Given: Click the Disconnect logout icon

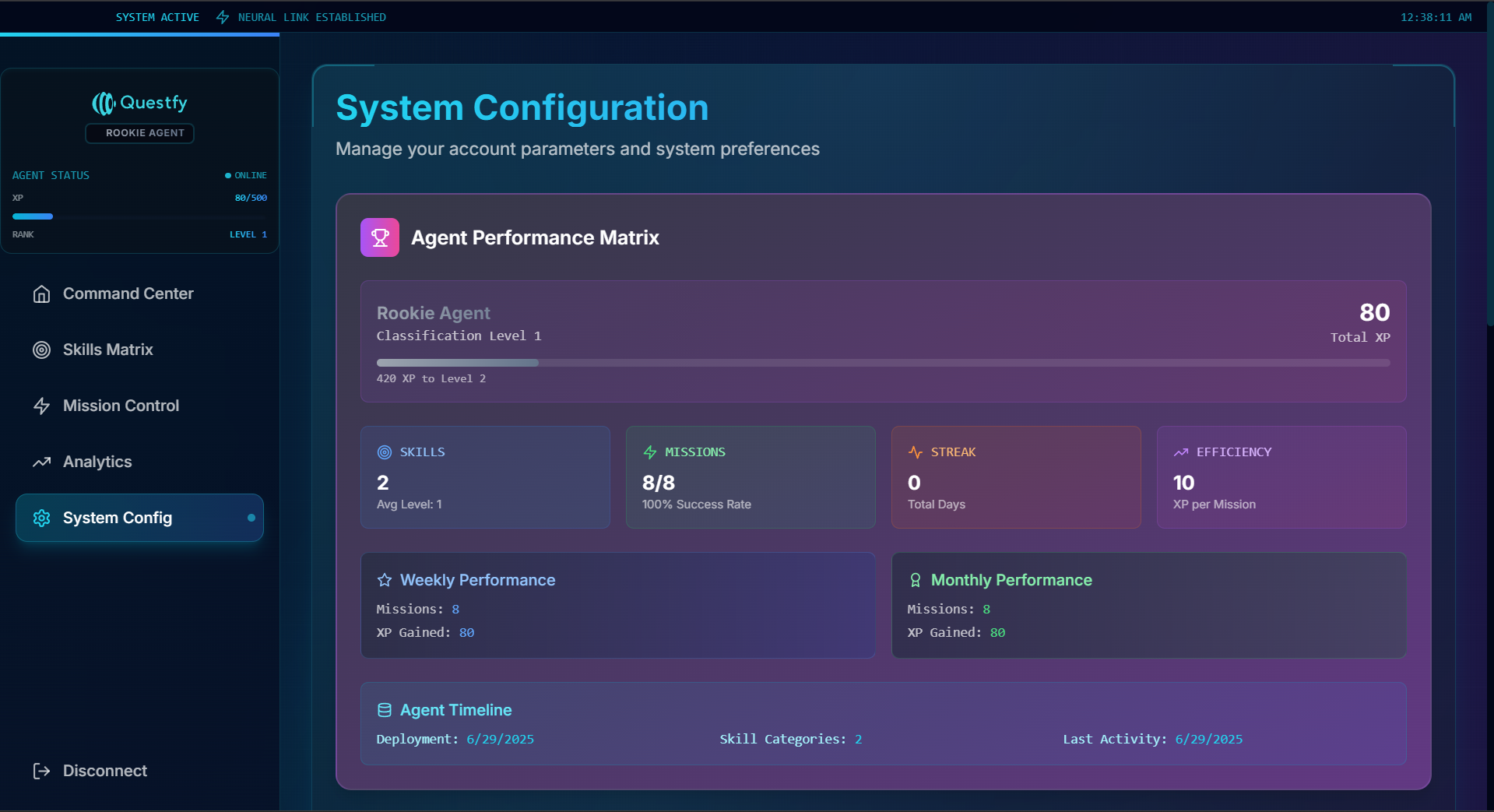Looking at the screenshot, I should point(42,771).
